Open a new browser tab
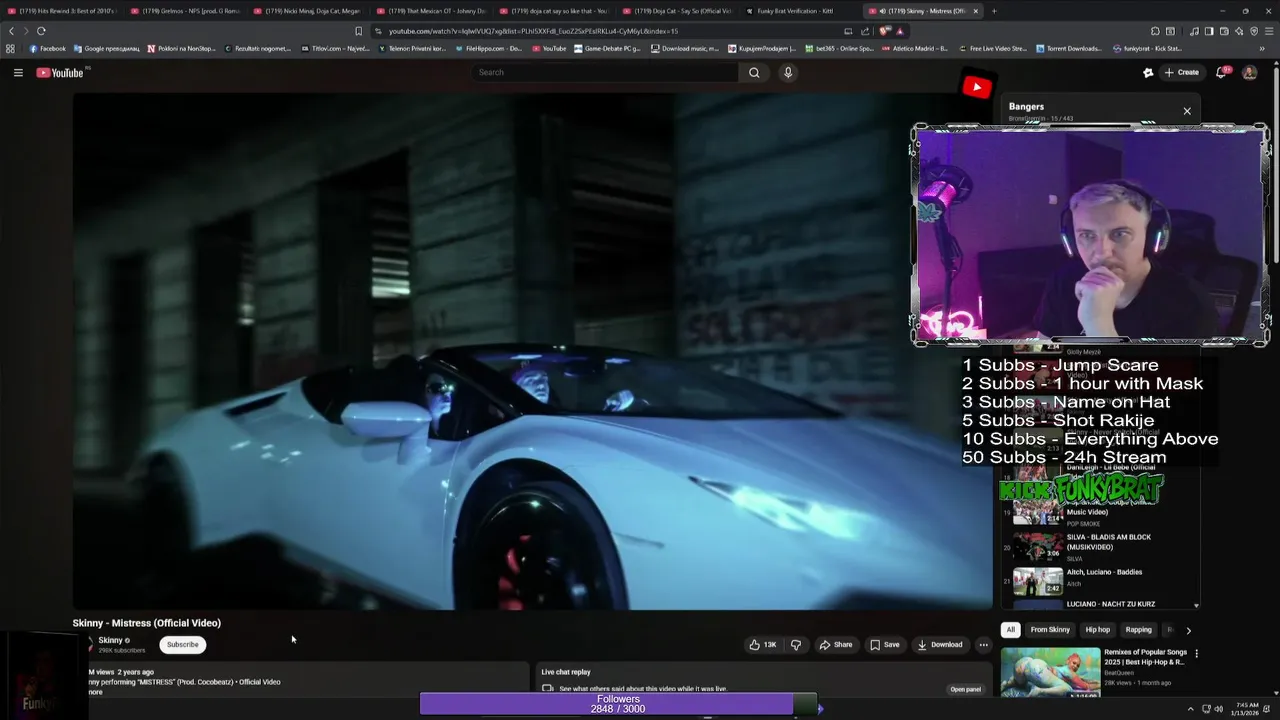Image resolution: width=1280 pixels, height=720 pixels. coord(993,11)
